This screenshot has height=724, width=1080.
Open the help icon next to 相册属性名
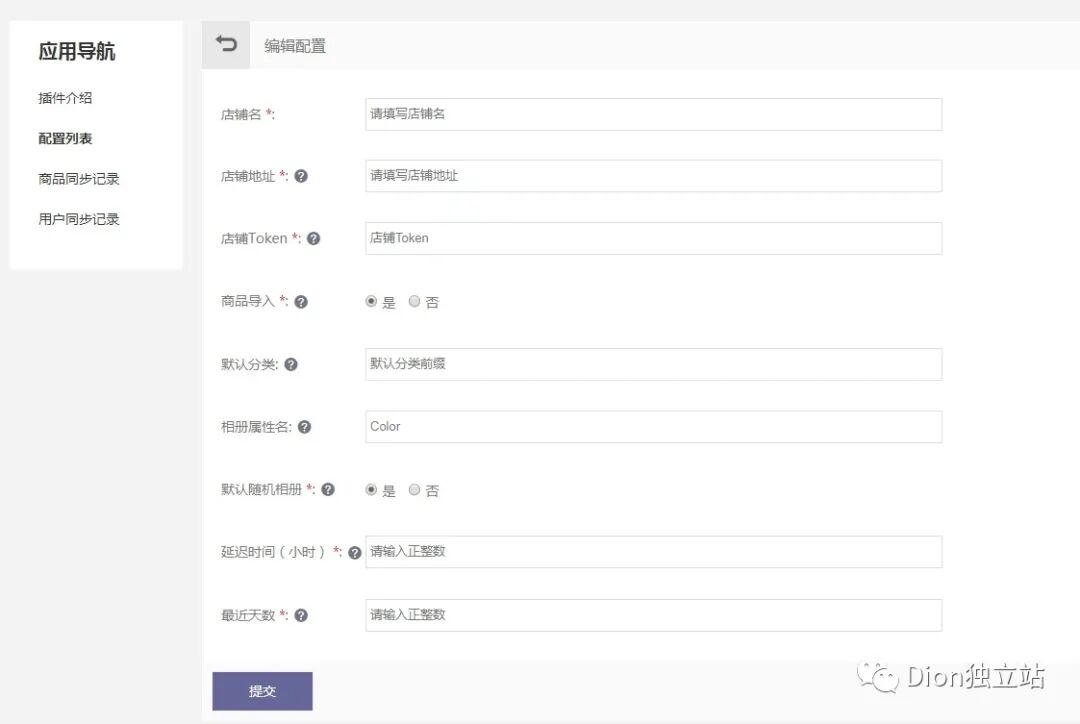tap(304, 427)
